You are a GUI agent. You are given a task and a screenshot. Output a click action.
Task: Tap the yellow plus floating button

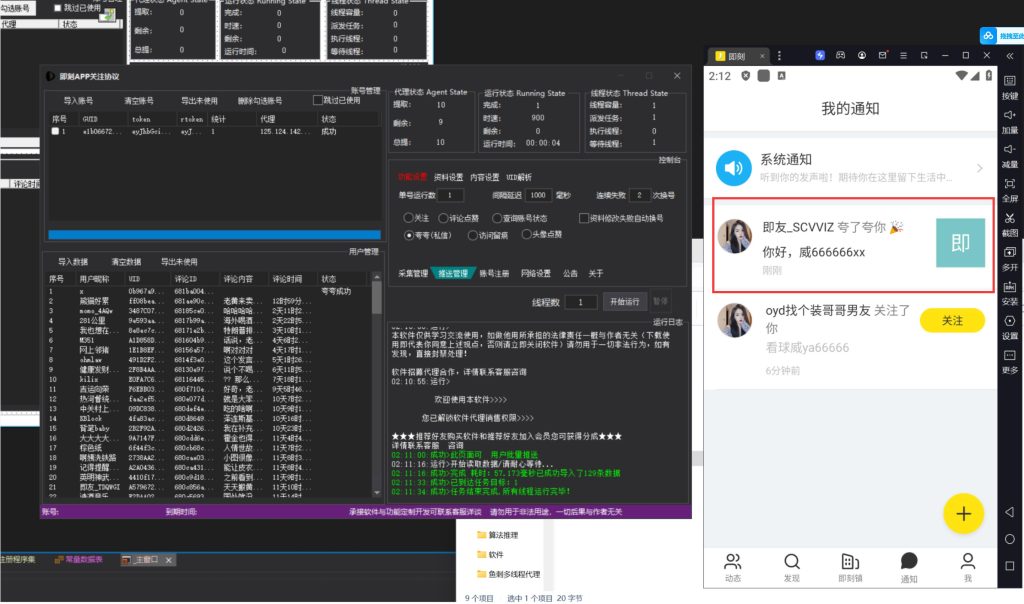[963, 513]
